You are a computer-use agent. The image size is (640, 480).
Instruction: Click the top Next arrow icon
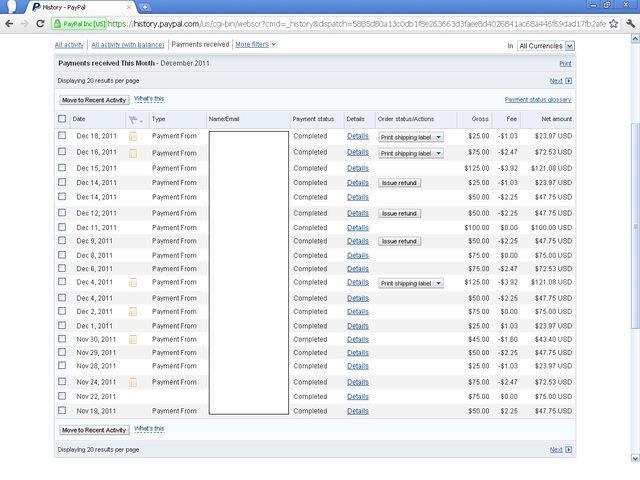569,81
